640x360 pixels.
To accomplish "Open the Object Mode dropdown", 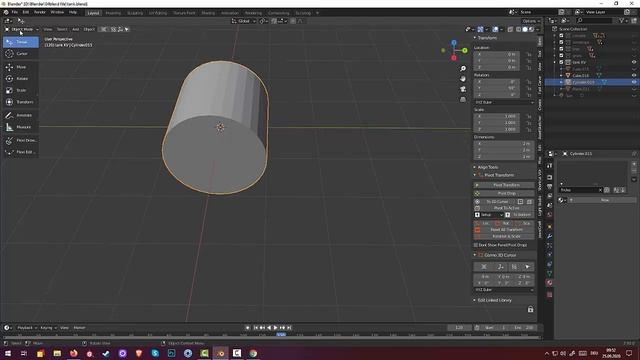I will 22,29.
